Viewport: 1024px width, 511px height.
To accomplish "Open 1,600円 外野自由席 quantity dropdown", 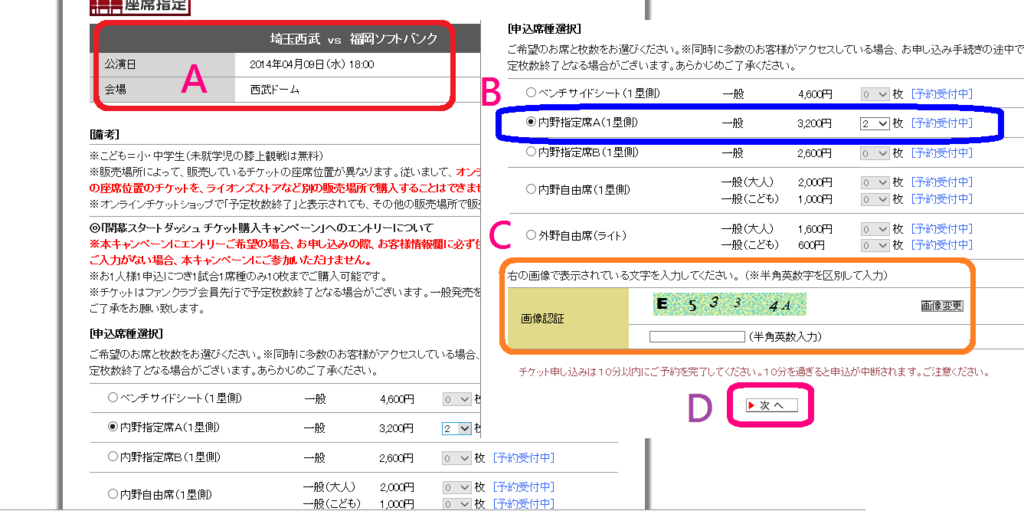I will 875,229.
